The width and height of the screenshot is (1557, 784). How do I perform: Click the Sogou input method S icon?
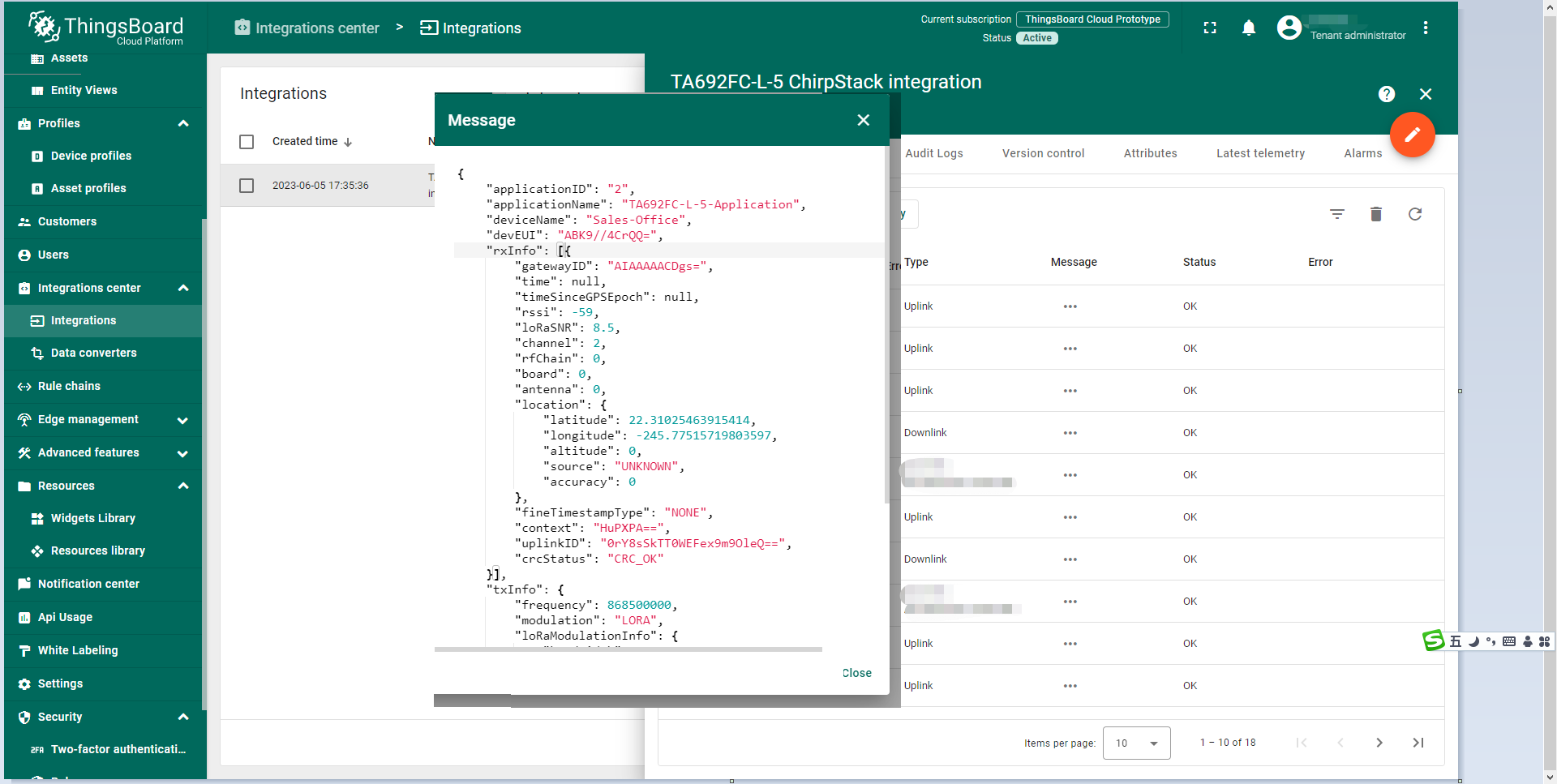click(1433, 640)
